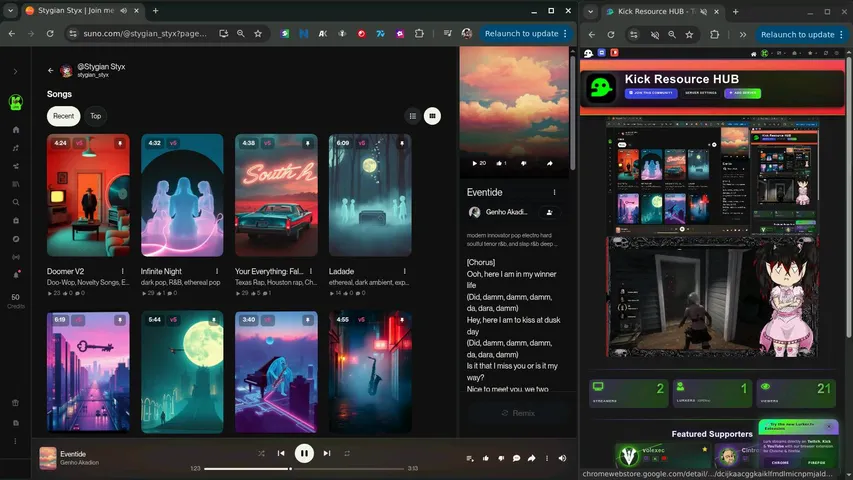Dislike current song in player bar

click(501, 458)
